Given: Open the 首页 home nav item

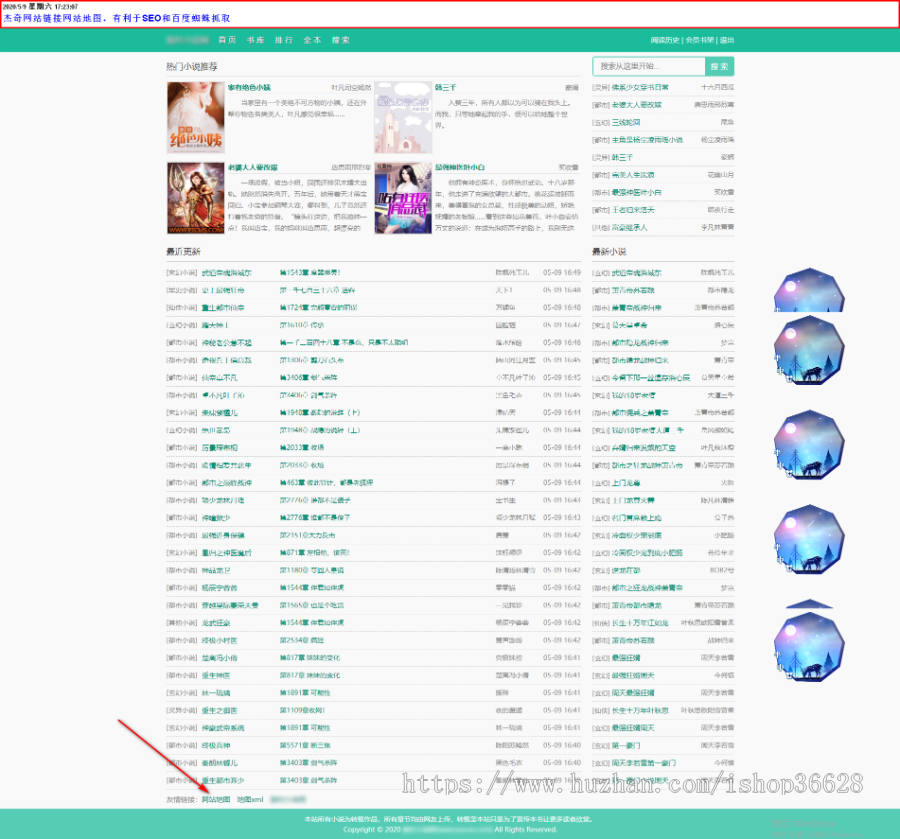Looking at the screenshot, I should coord(227,40).
